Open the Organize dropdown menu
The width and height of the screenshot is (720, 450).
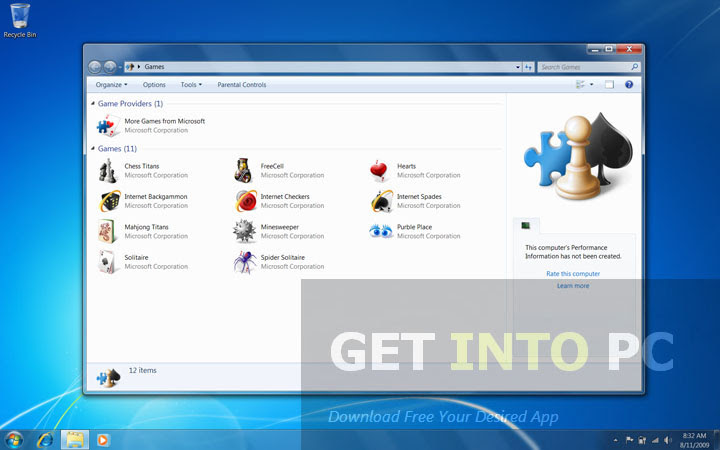pos(112,84)
